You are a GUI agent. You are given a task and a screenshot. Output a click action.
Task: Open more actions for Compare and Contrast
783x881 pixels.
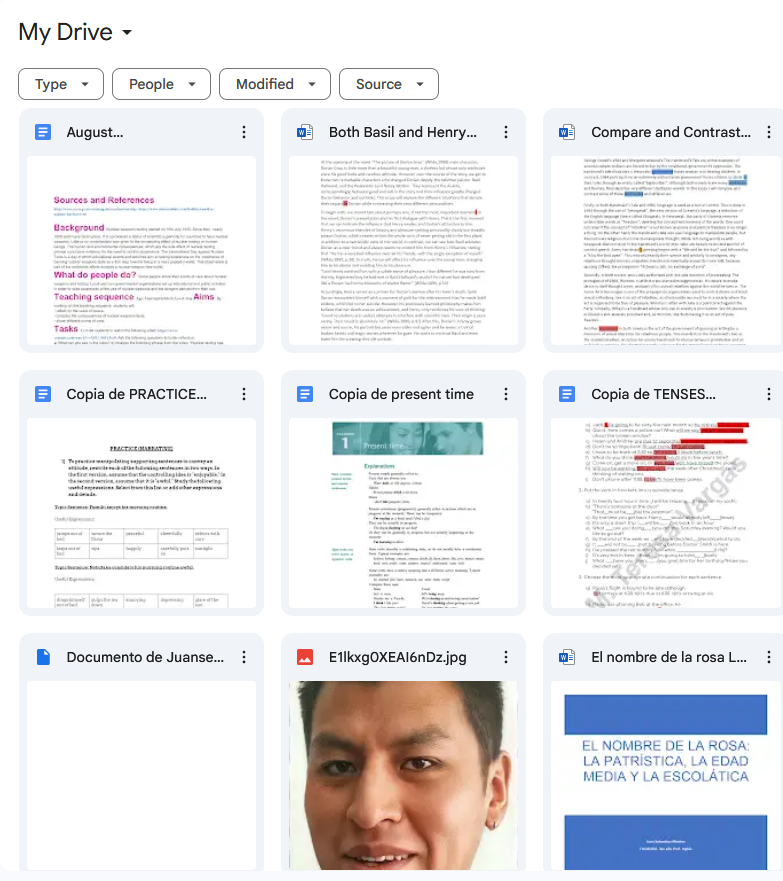pyautogui.click(x=769, y=132)
